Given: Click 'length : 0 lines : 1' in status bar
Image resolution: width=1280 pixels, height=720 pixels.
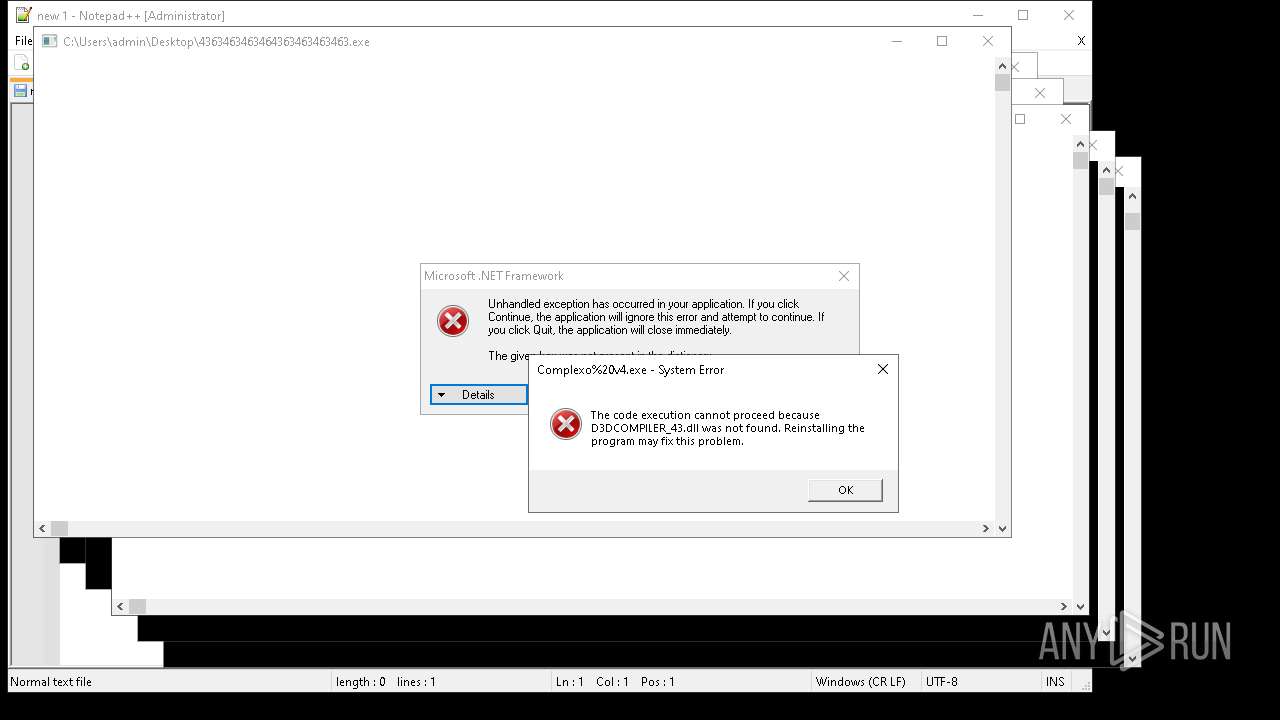Looking at the screenshot, I should pos(386,682).
